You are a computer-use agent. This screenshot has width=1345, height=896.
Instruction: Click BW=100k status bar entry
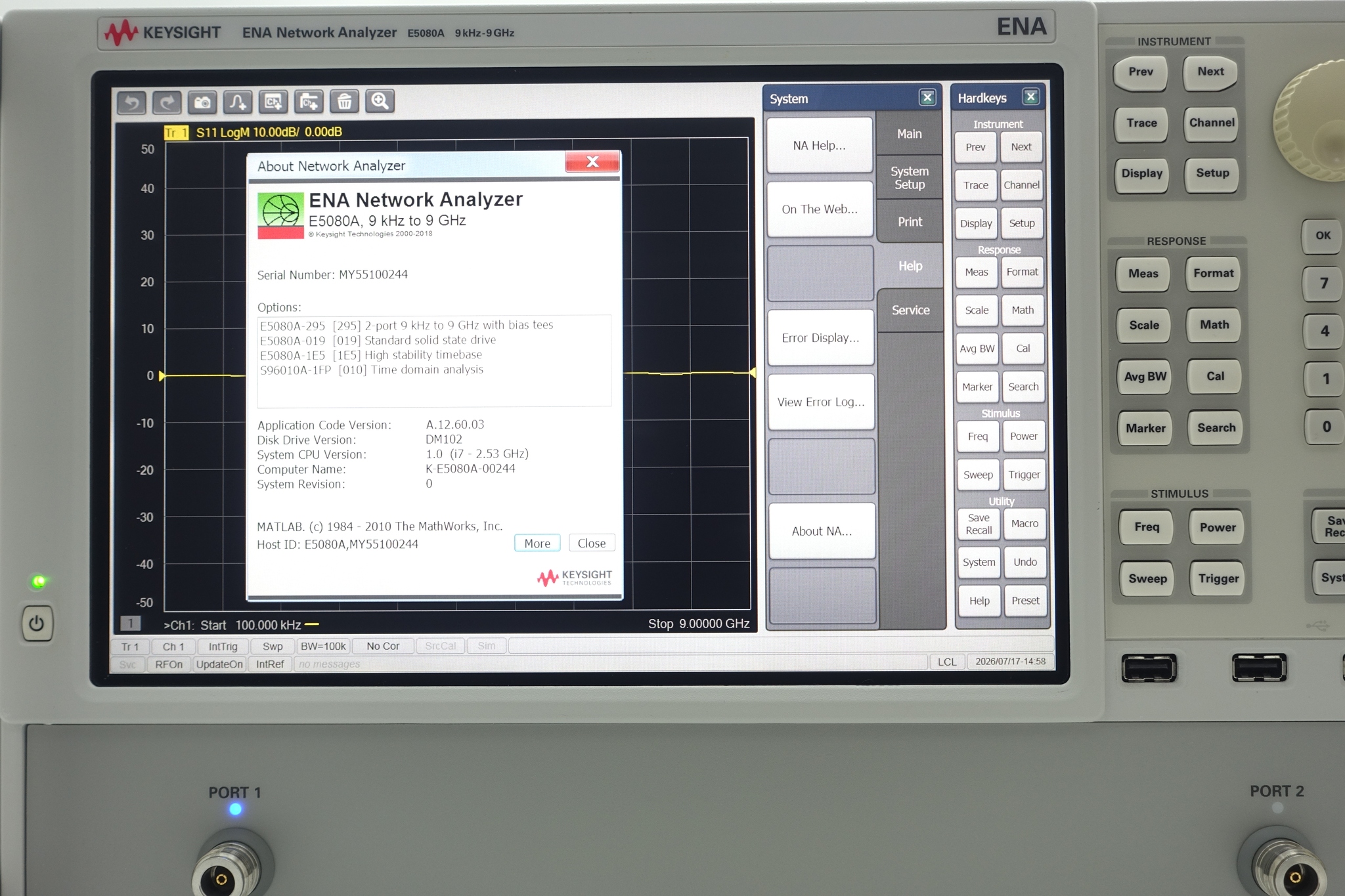[x=323, y=647]
